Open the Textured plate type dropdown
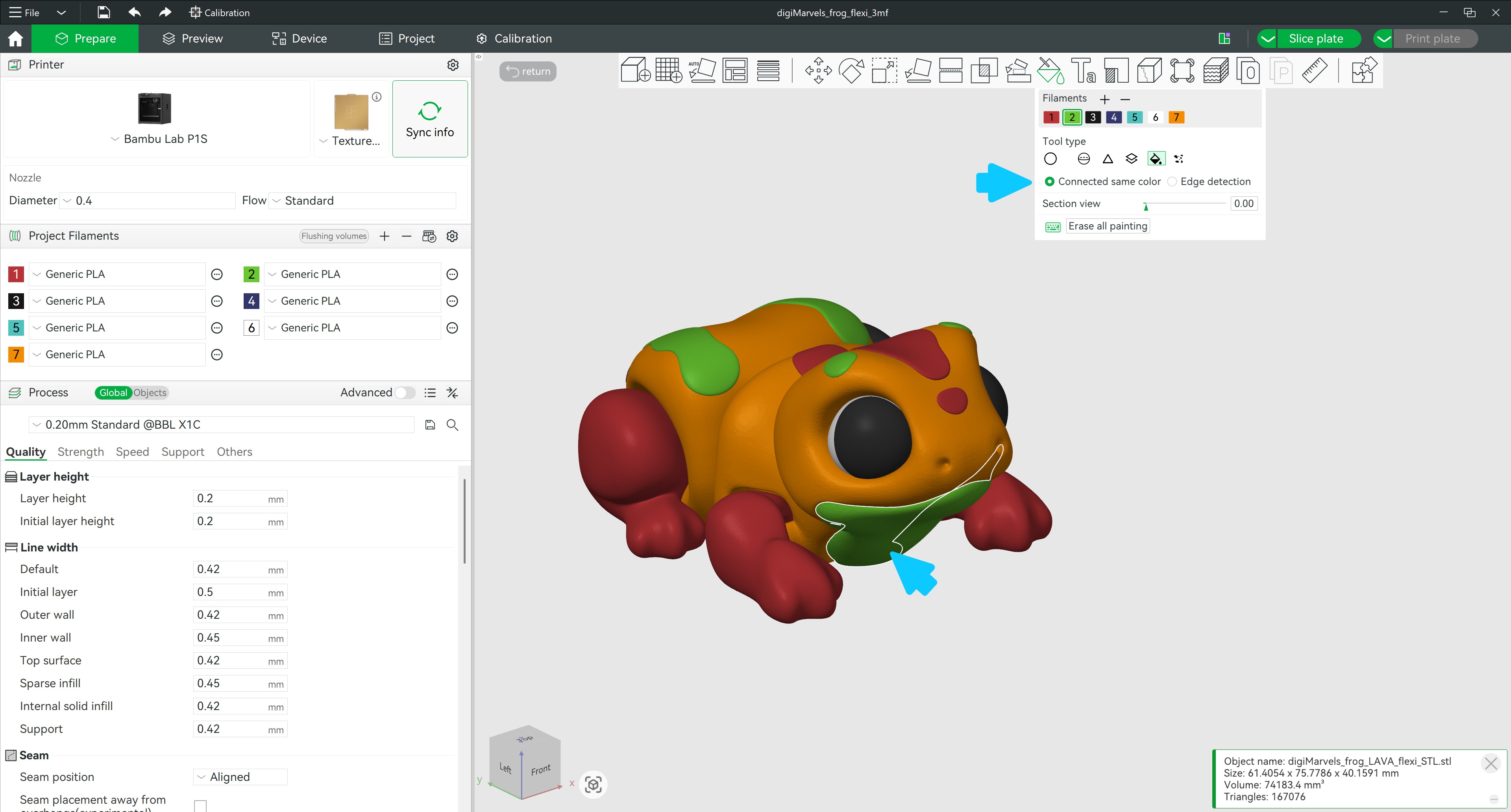The width and height of the screenshot is (1511, 812). (350, 141)
